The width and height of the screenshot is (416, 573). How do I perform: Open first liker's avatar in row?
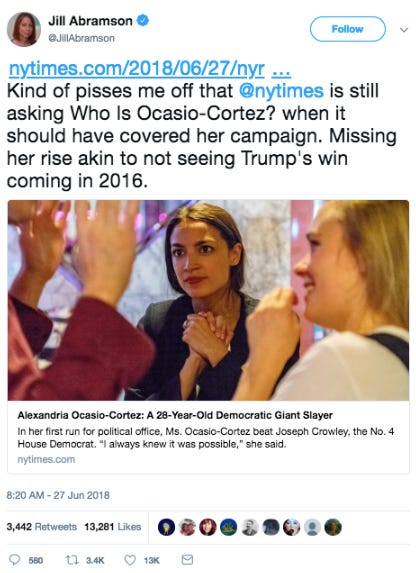point(166,527)
